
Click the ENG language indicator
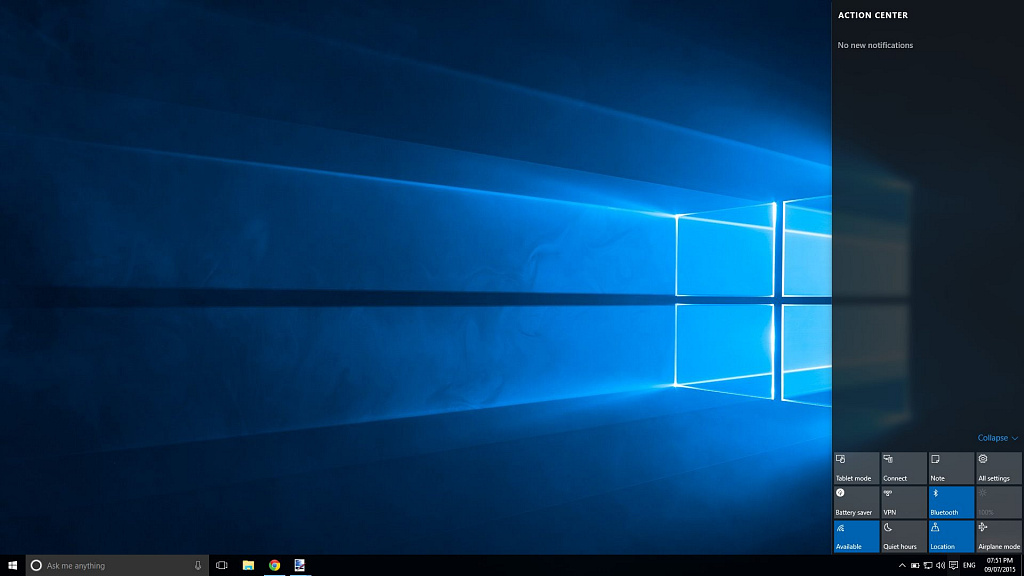[969, 566]
